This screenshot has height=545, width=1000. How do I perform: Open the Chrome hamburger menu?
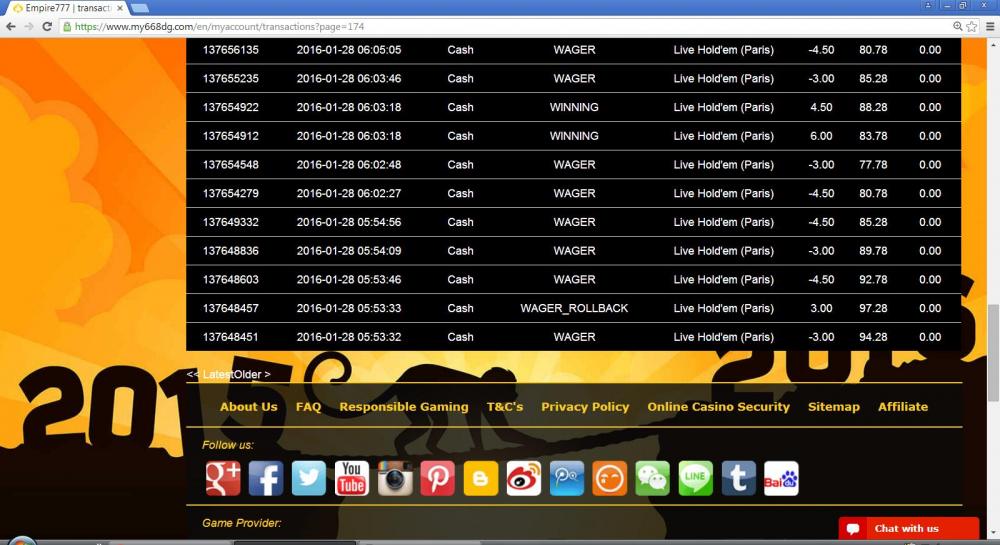click(990, 26)
